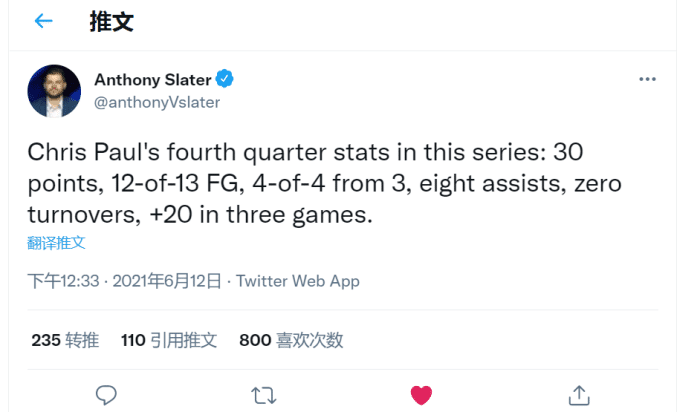
Task: Unlike the tweet via red heart
Action: click(421, 395)
